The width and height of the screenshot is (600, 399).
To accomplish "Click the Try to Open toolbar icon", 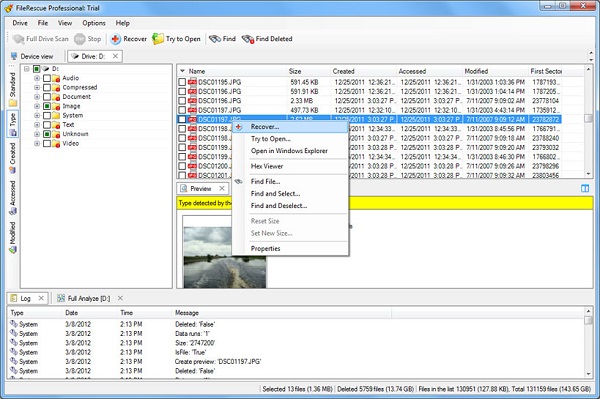I will [x=158, y=39].
